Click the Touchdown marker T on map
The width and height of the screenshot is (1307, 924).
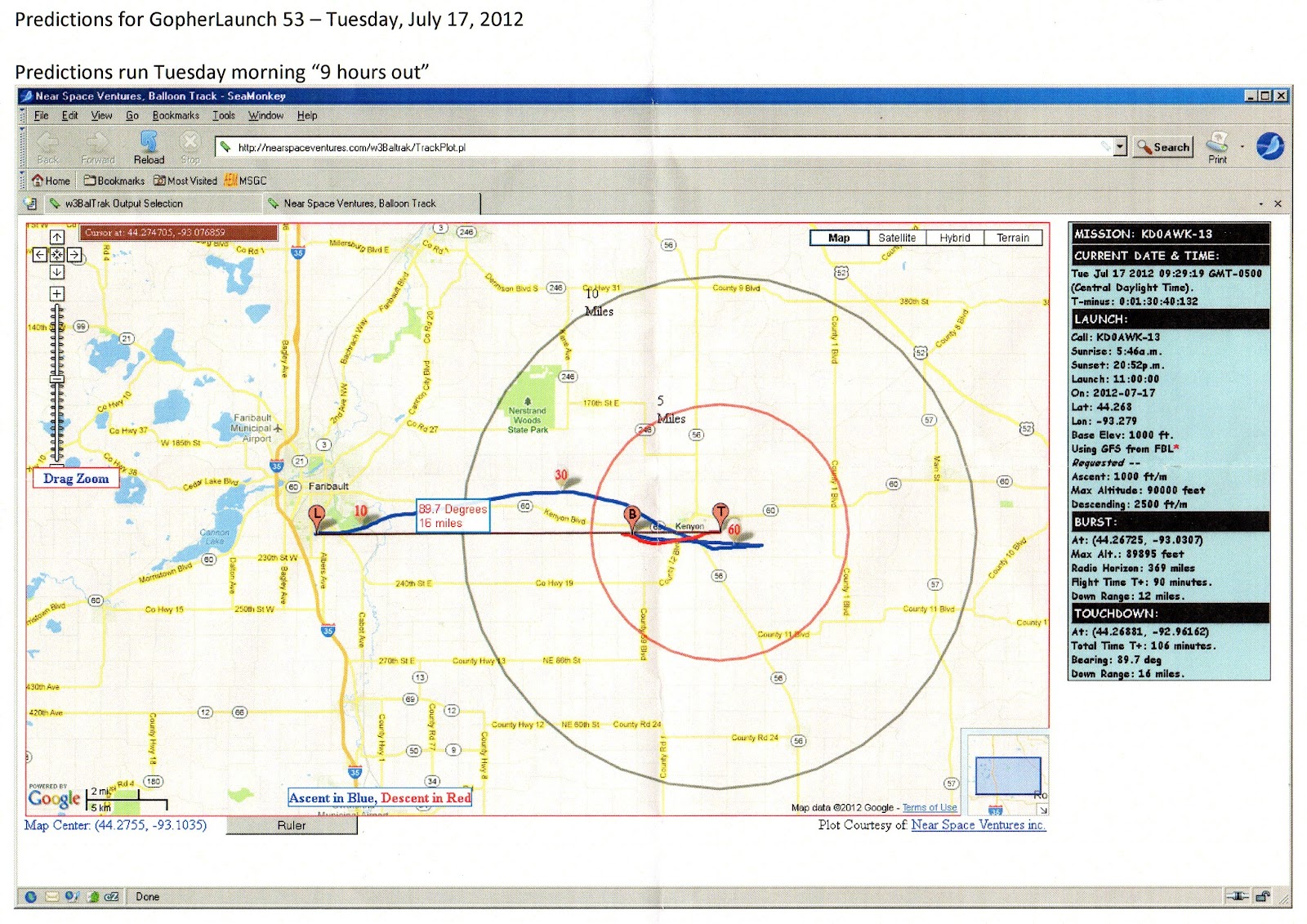click(x=720, y=515)
